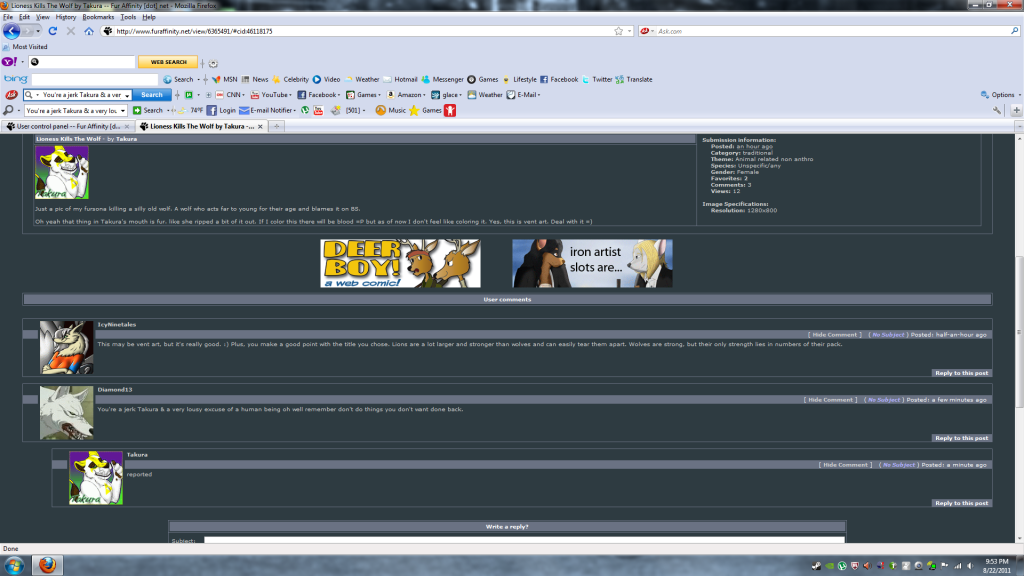Open the Bookmarks menu

click(98, 17)
